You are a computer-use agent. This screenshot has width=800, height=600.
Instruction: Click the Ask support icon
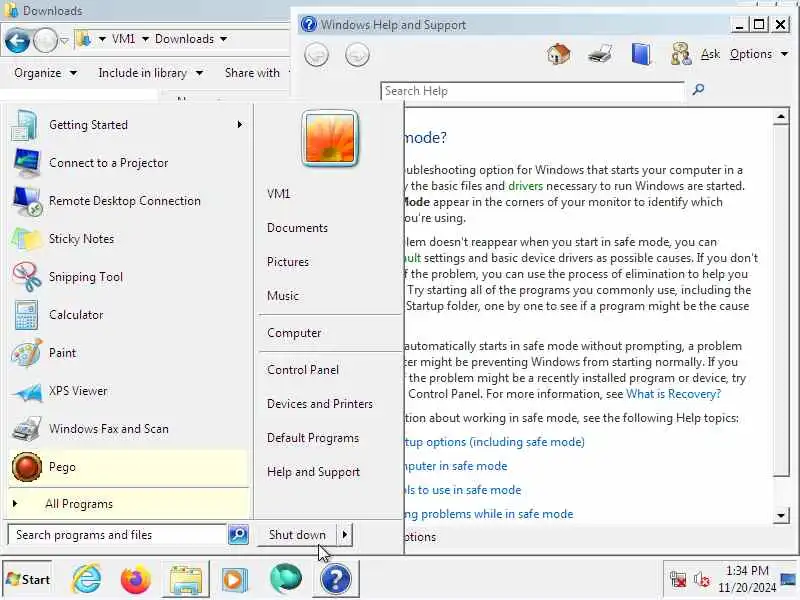coord(681,54)
